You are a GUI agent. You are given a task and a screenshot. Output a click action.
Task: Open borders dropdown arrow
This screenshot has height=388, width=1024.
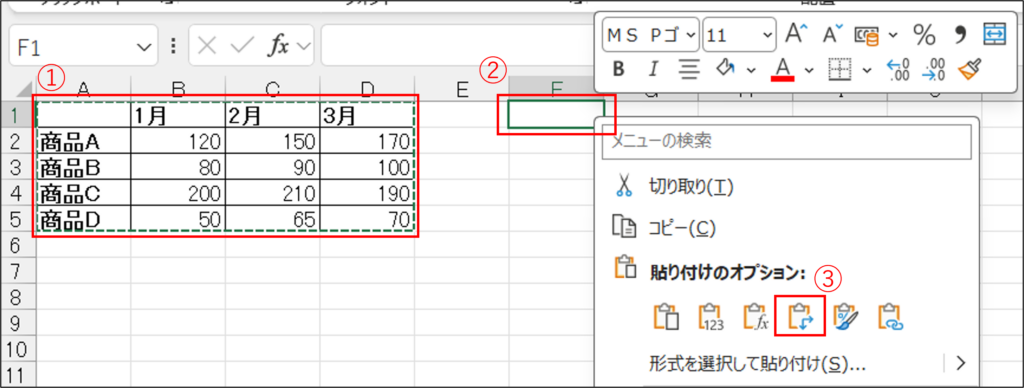(x=867, y=70)
